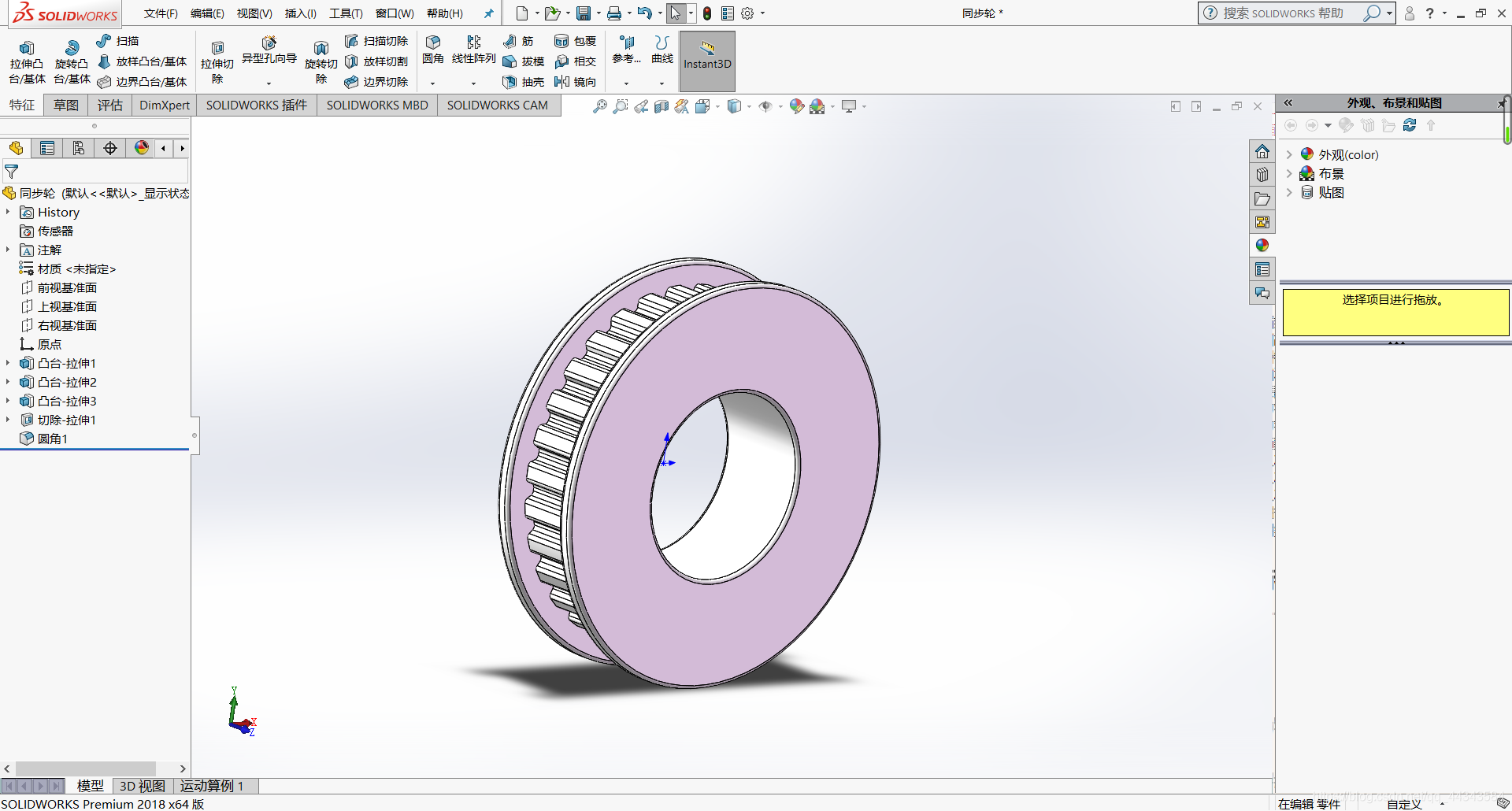Screen dimensions: 1512x811
Task: Expand the 外观(color) appearance category
Action: (x=1289, y=155)
